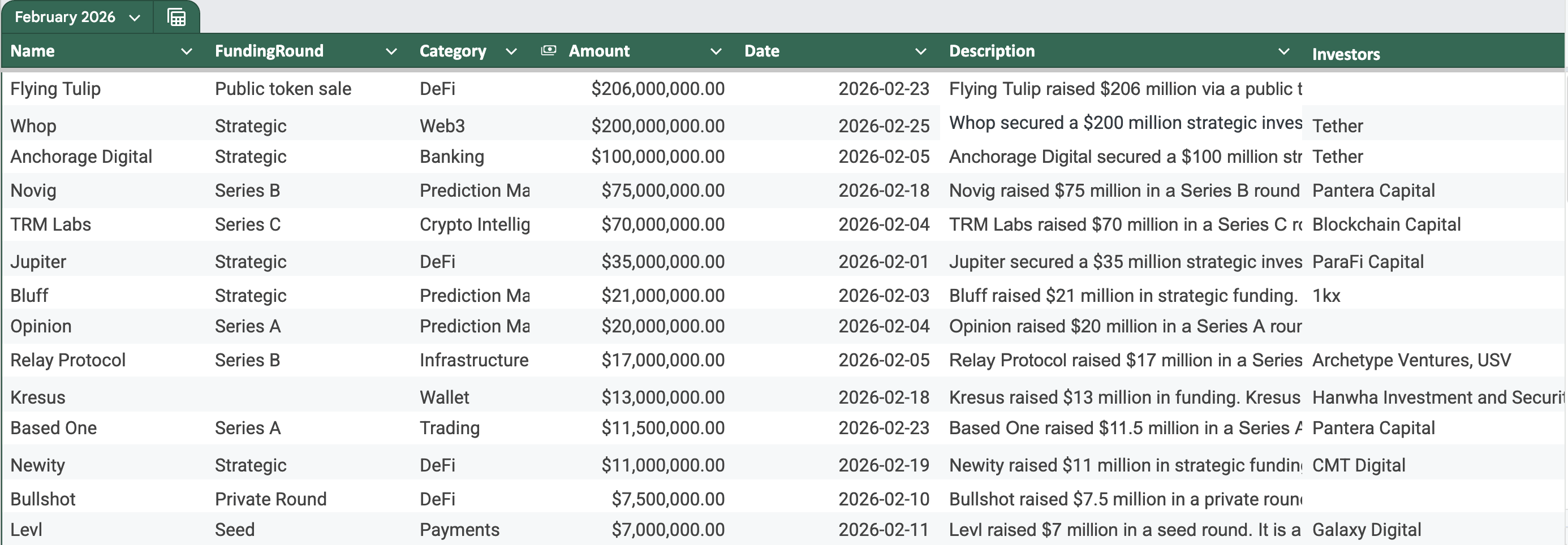Select the Investors column header
1568x545 pixels.
(x=1346, y=54)
